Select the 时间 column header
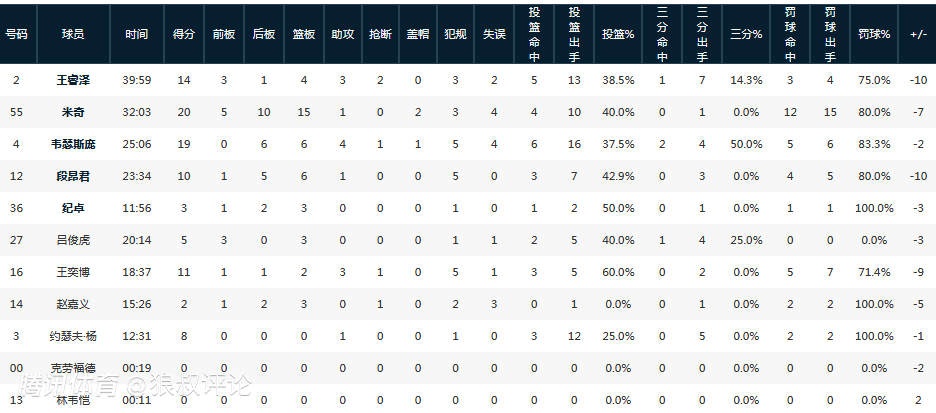The width and height of the screenshot is (936, 413). (x=136, y=33)
